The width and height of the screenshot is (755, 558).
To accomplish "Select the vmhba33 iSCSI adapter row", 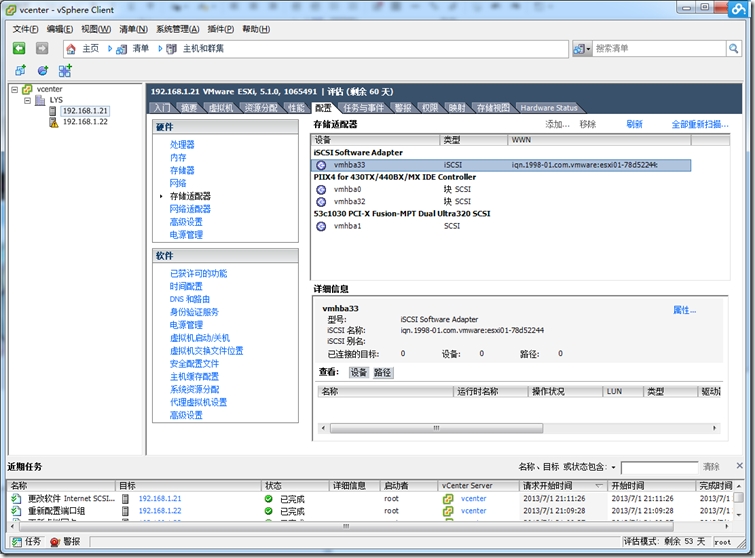I will [501, 165].
